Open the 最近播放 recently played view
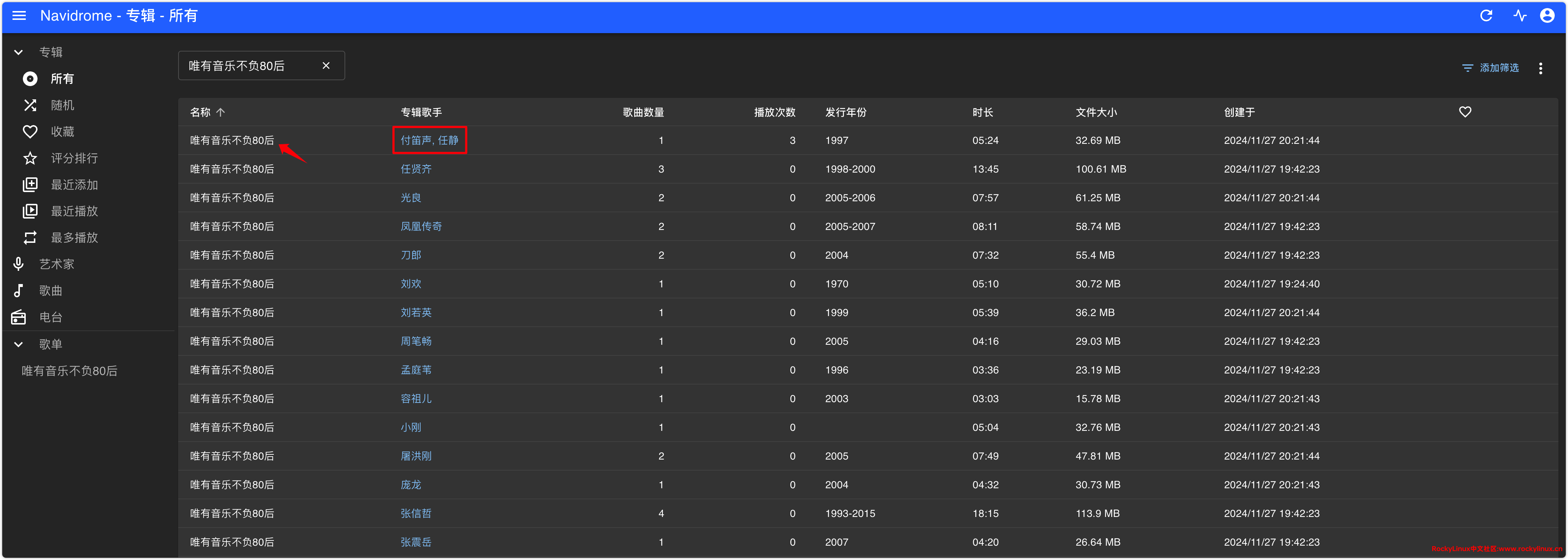 74,211
